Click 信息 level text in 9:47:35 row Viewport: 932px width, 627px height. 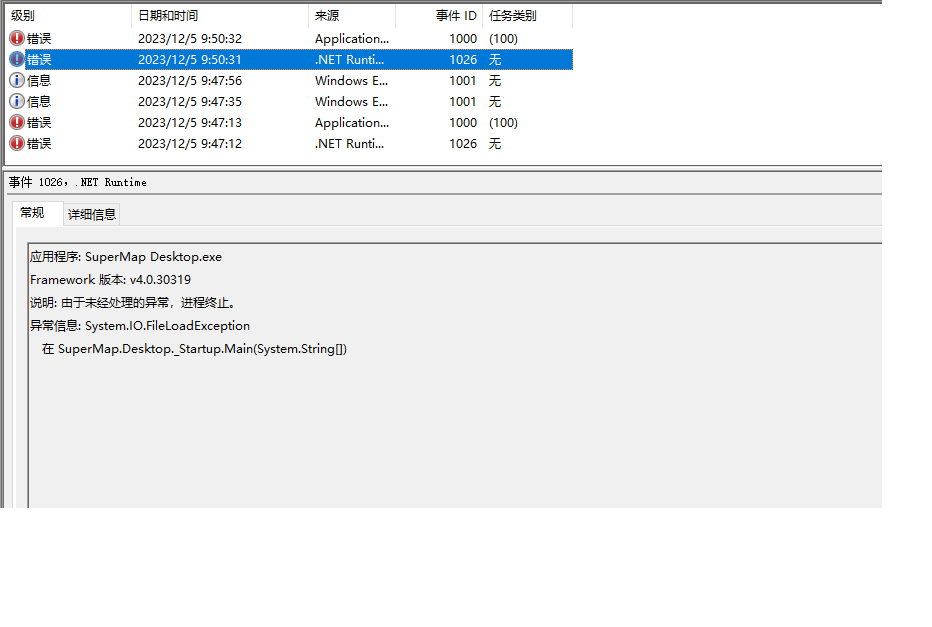39,102
